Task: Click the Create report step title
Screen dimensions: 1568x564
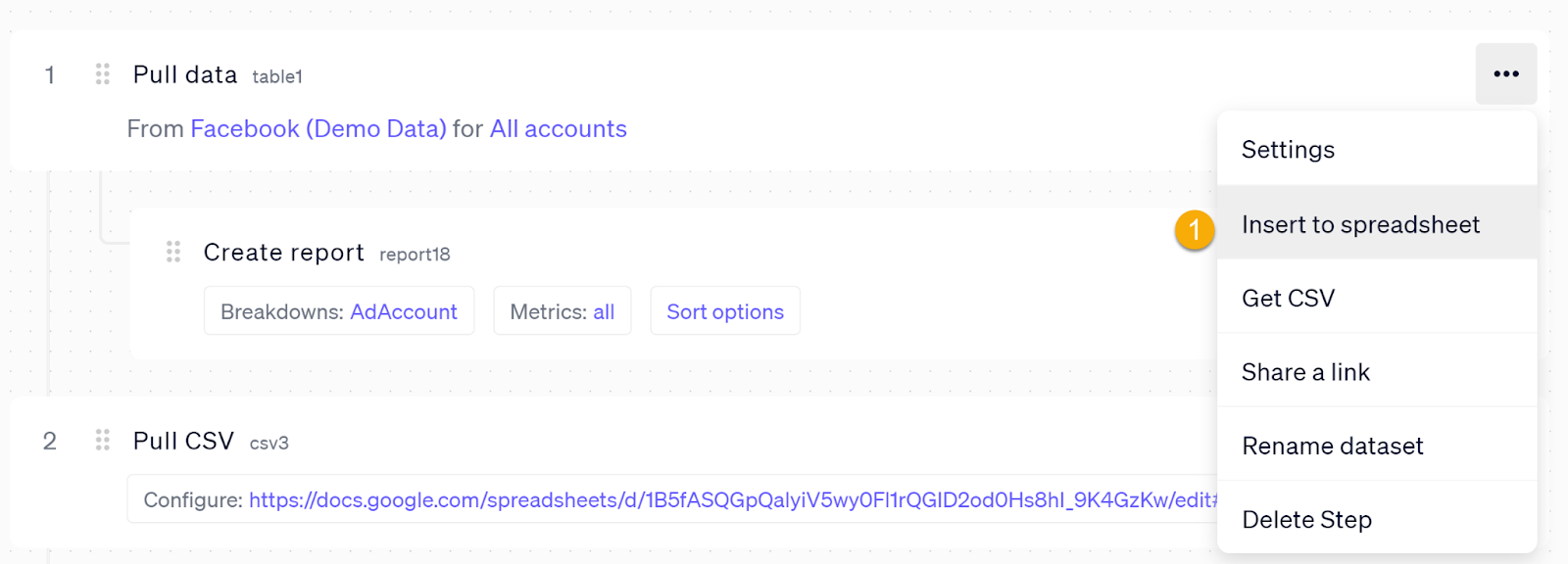Action: [284, 253]
